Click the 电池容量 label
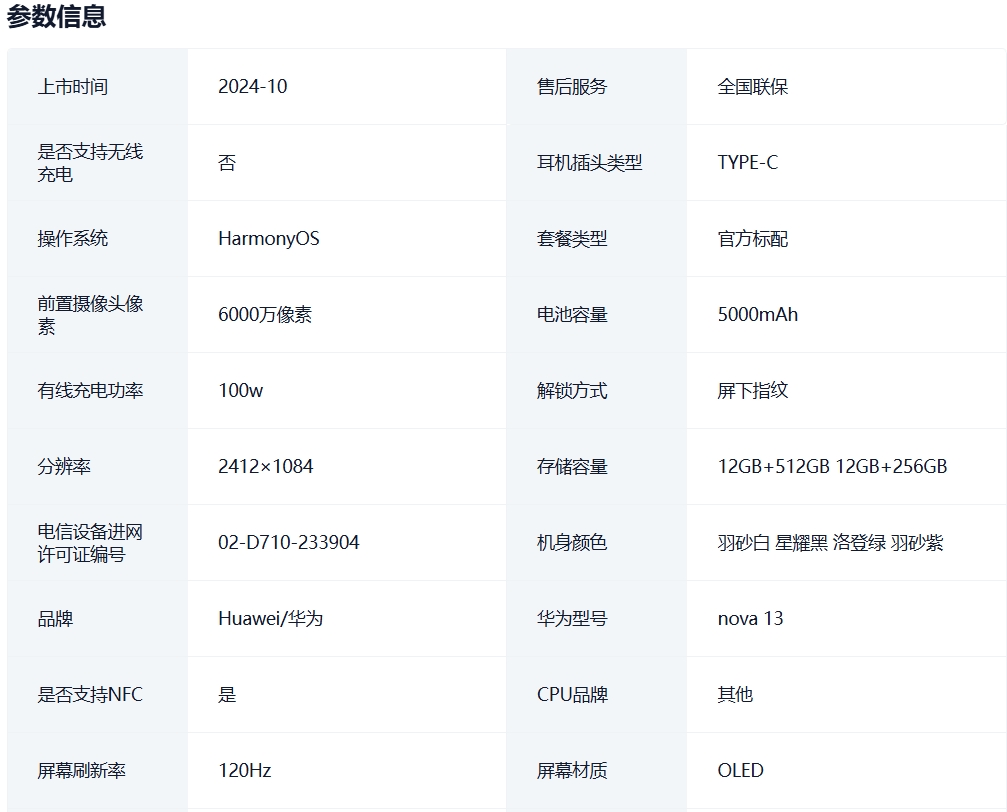Image resolution: width=1007 pixels, height=812 pixels. coord(572,315)
